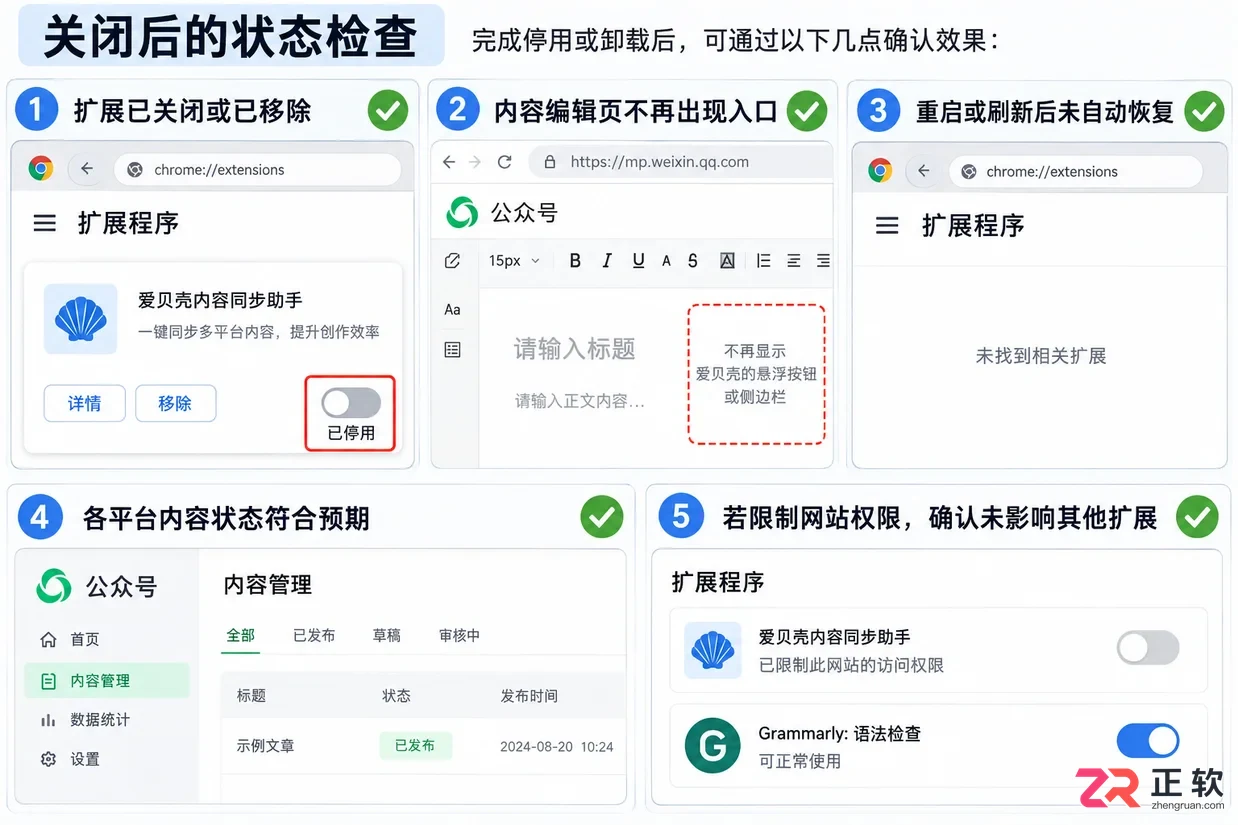Click the 2024-08-20 10:24 publish time
This screenshot has width=1238, height=825.
pyautogui.click(x=557, y=747)
